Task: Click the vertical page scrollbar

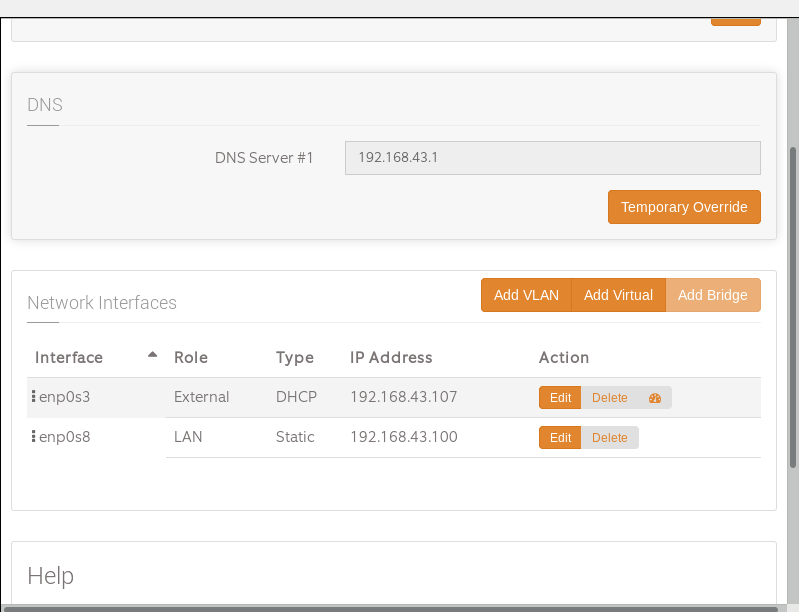Action: point(792,308)
